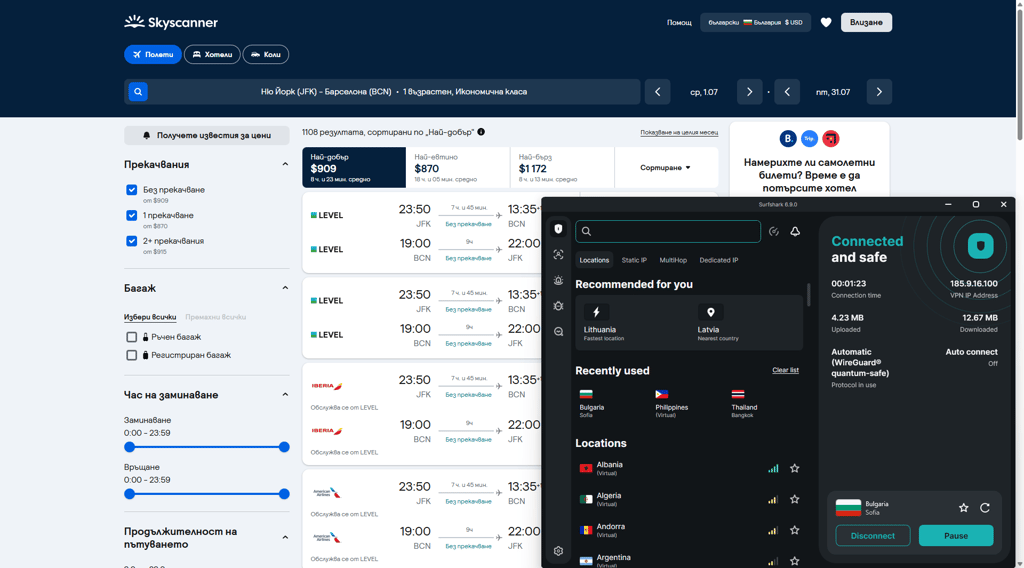
Task: Select the Полети tab
Action: tap(153, 54)
